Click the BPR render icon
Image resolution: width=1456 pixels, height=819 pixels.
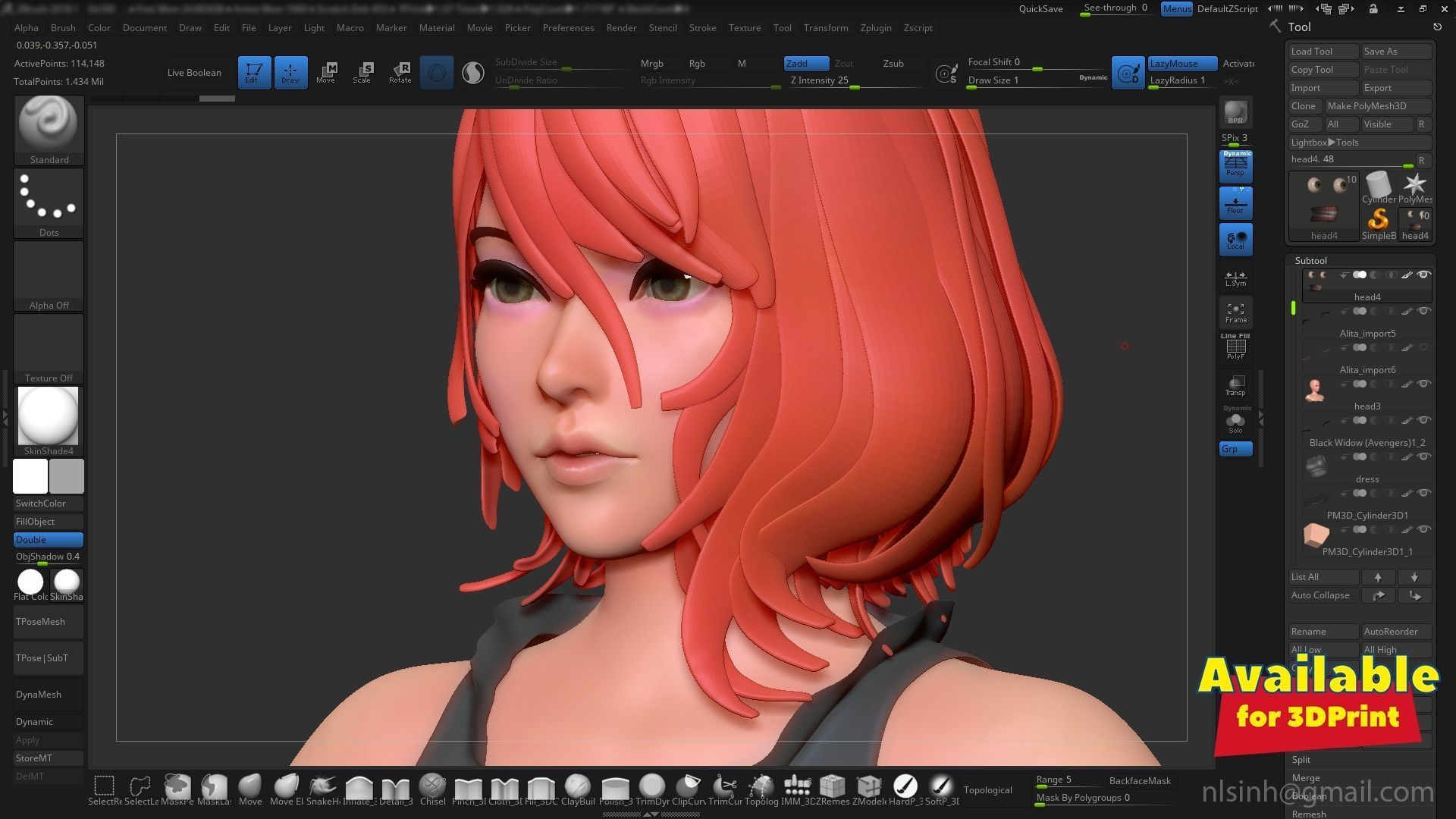pyautogui.click(x=1235, y=112)
